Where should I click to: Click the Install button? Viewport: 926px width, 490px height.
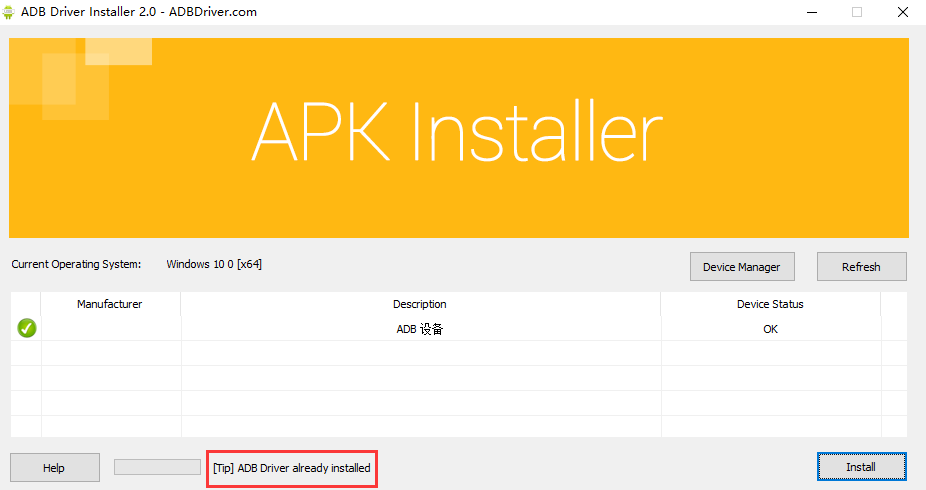tap(861, 467)
